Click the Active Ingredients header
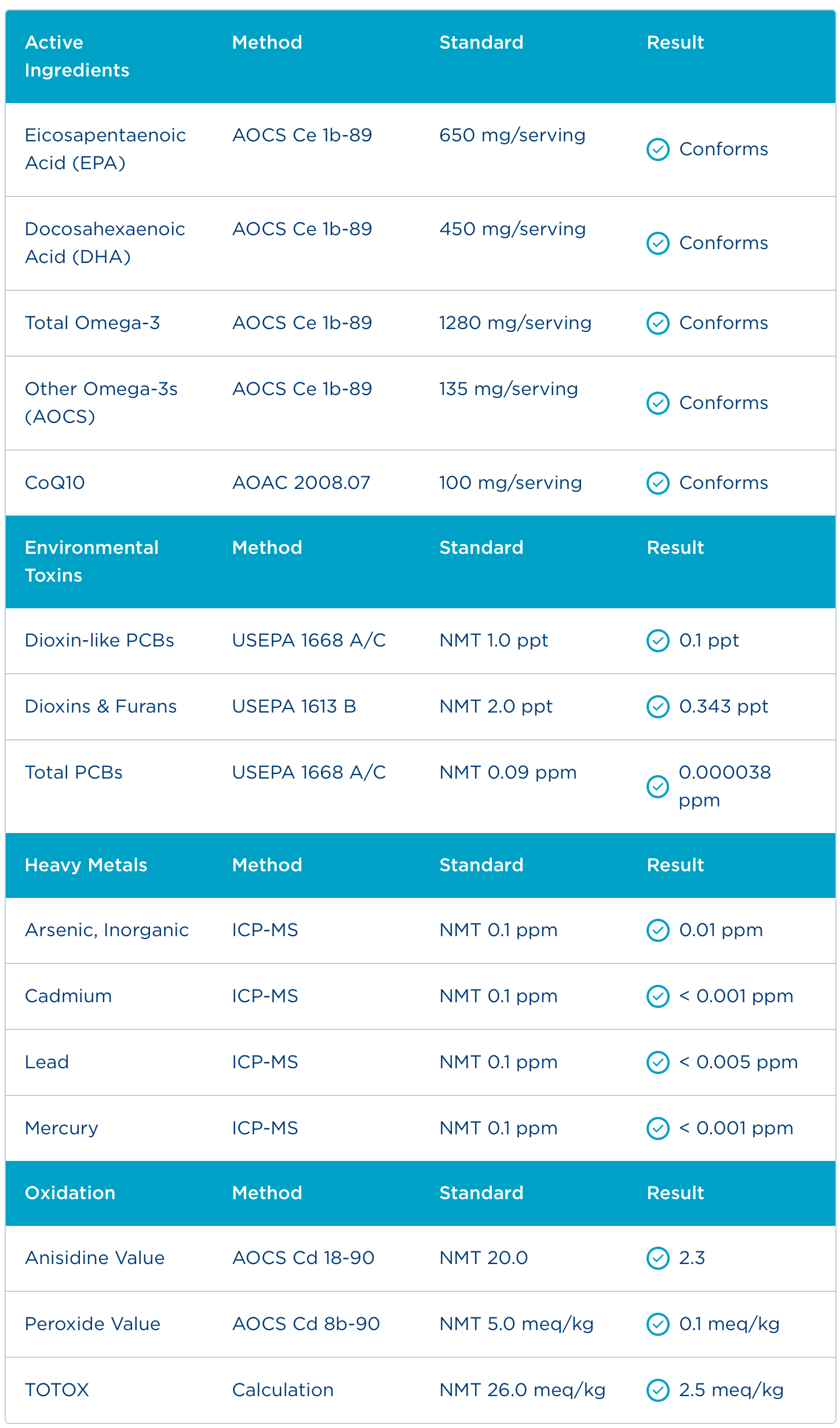 coord(77,56)
